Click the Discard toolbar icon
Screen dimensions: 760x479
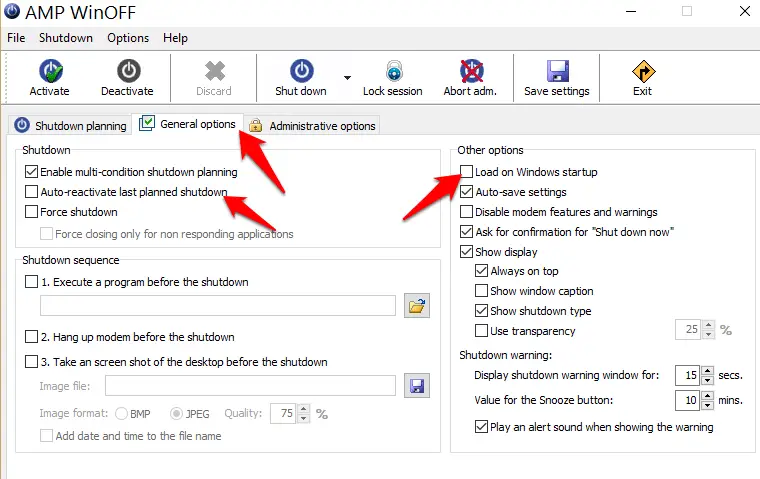214,71
